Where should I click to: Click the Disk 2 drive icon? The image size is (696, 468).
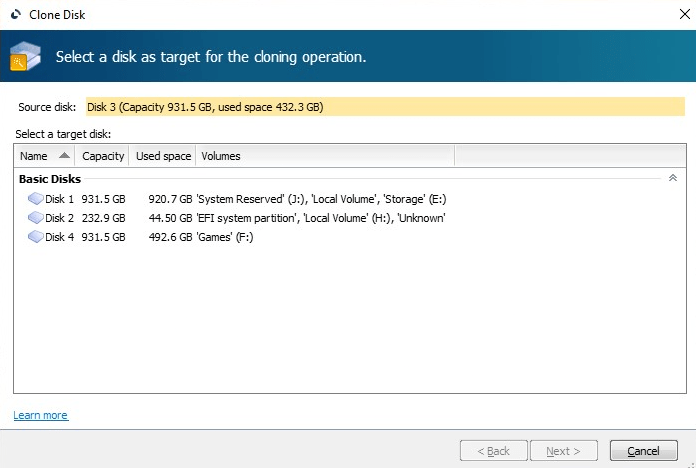[x=36, y=218]
